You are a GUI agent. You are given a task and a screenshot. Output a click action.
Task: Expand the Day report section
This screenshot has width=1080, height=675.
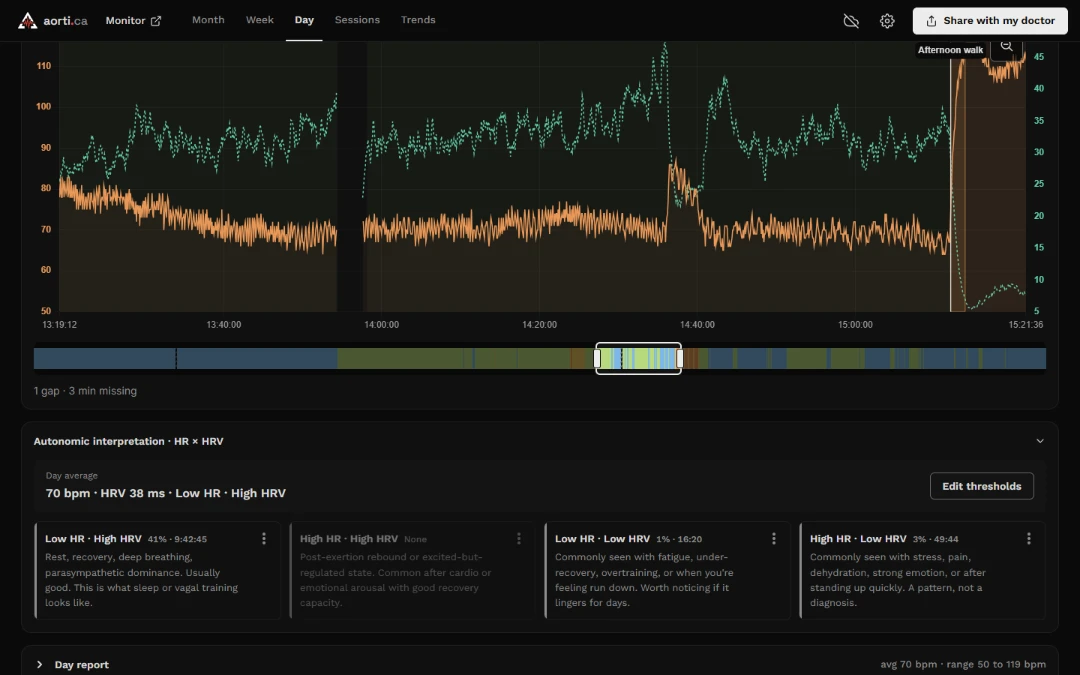(x=39, y=665)
